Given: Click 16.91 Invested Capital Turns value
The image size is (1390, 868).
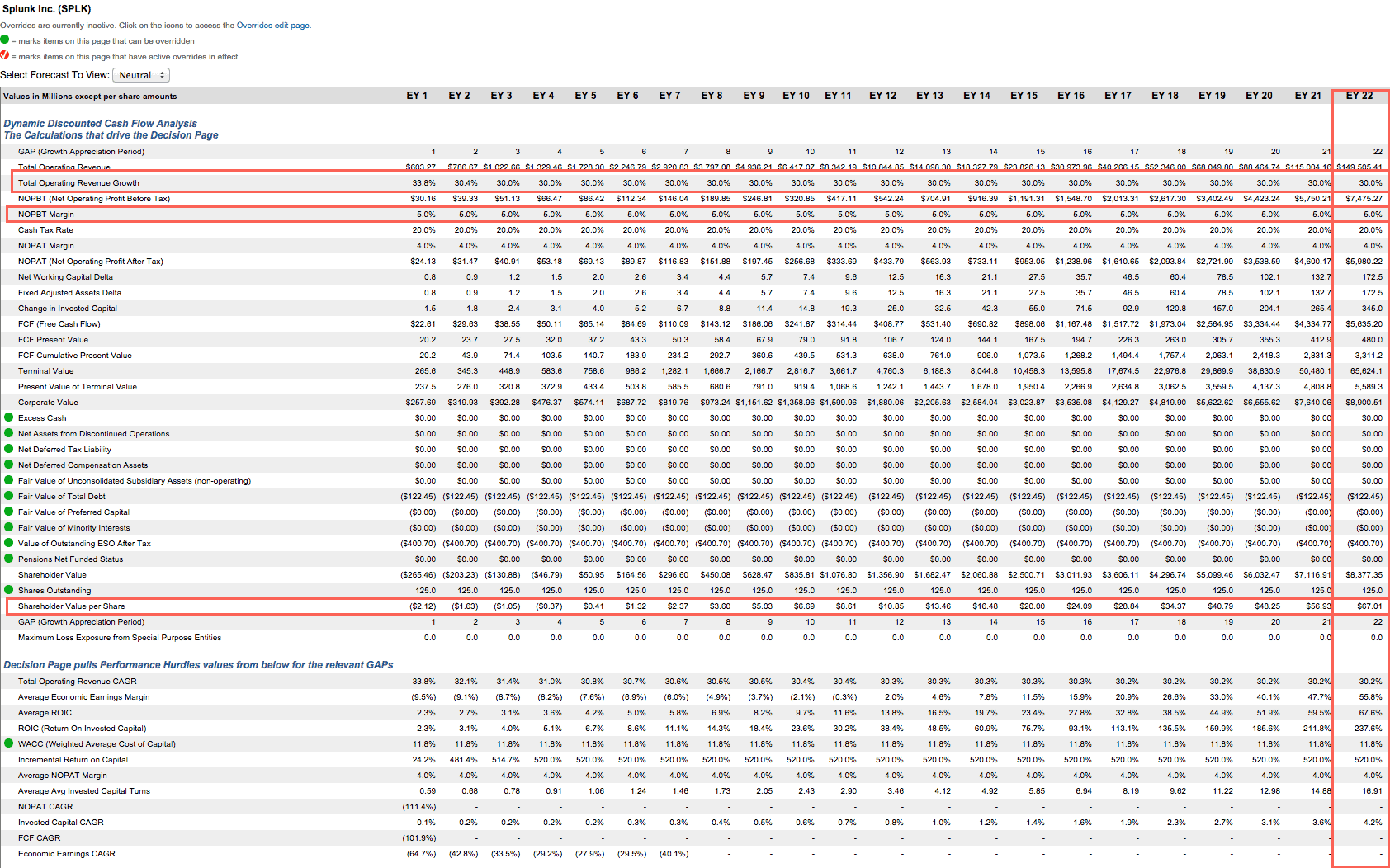Looking at the screenshot, I should point(1373,791).
